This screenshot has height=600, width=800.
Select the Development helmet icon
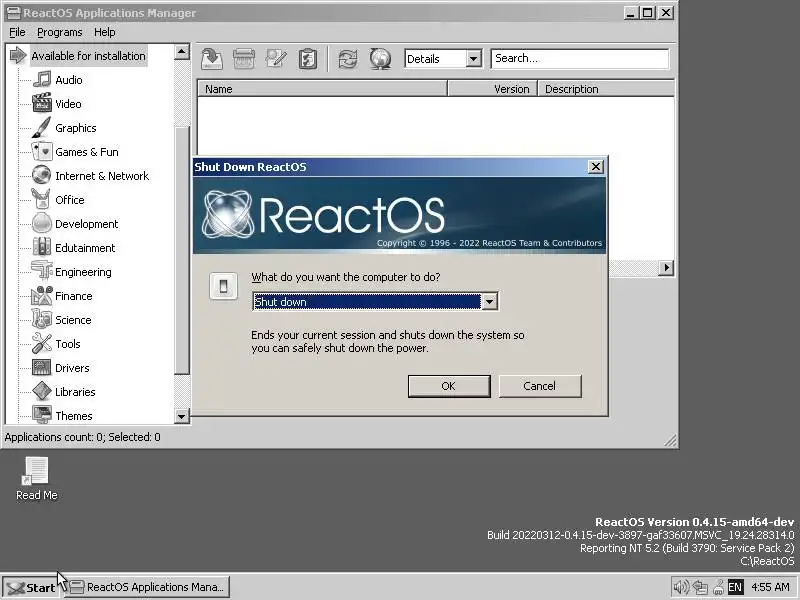(42, 223)
